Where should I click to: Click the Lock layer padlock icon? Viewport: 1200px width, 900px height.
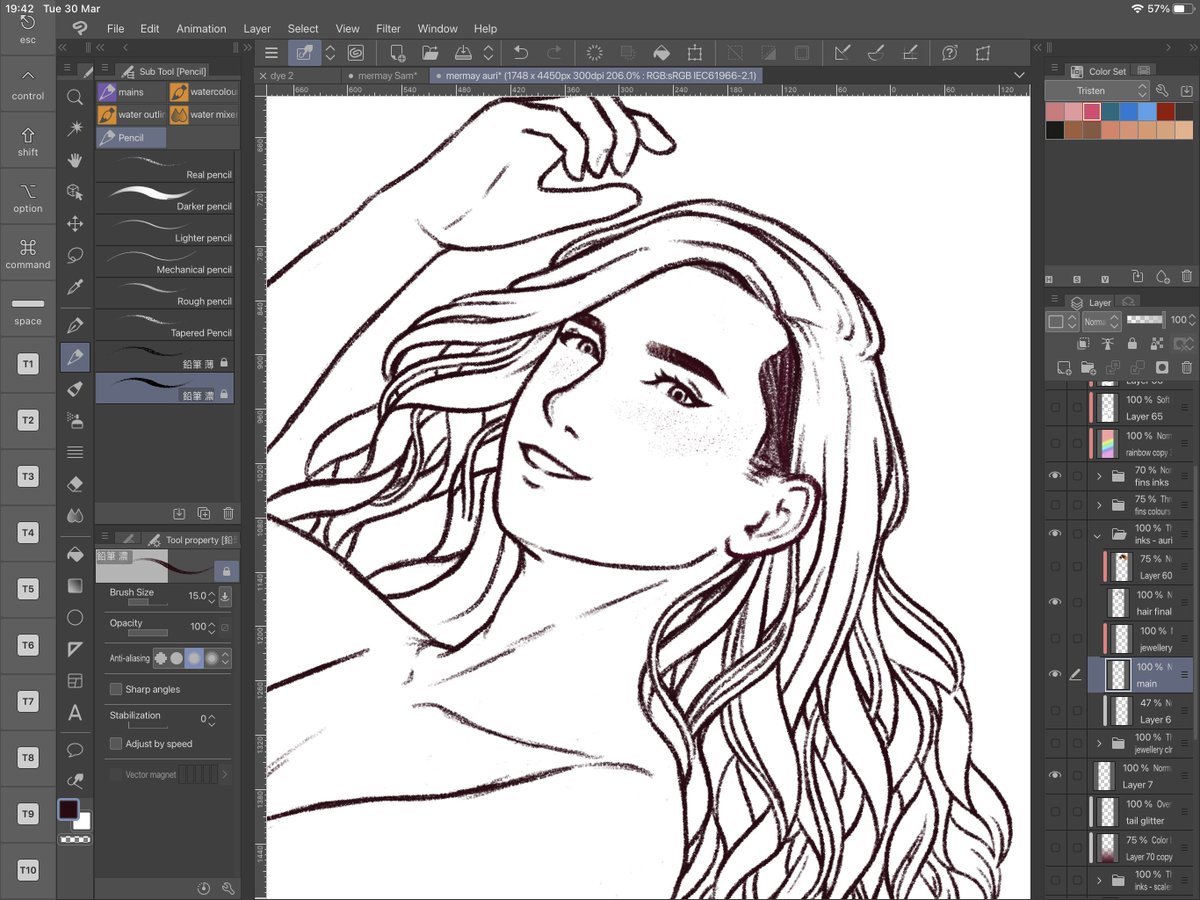[x=1132, y=343]
